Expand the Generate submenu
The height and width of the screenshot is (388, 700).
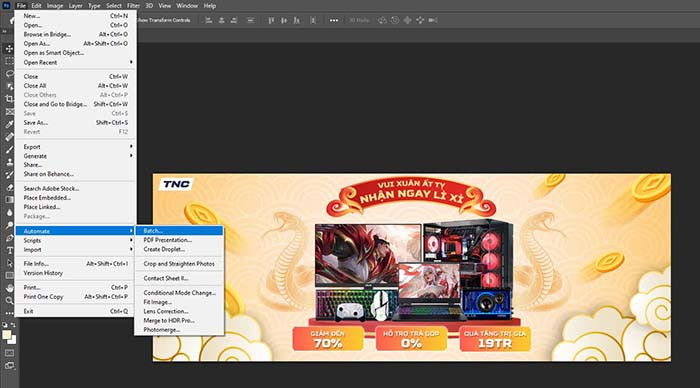coord(75,156)
